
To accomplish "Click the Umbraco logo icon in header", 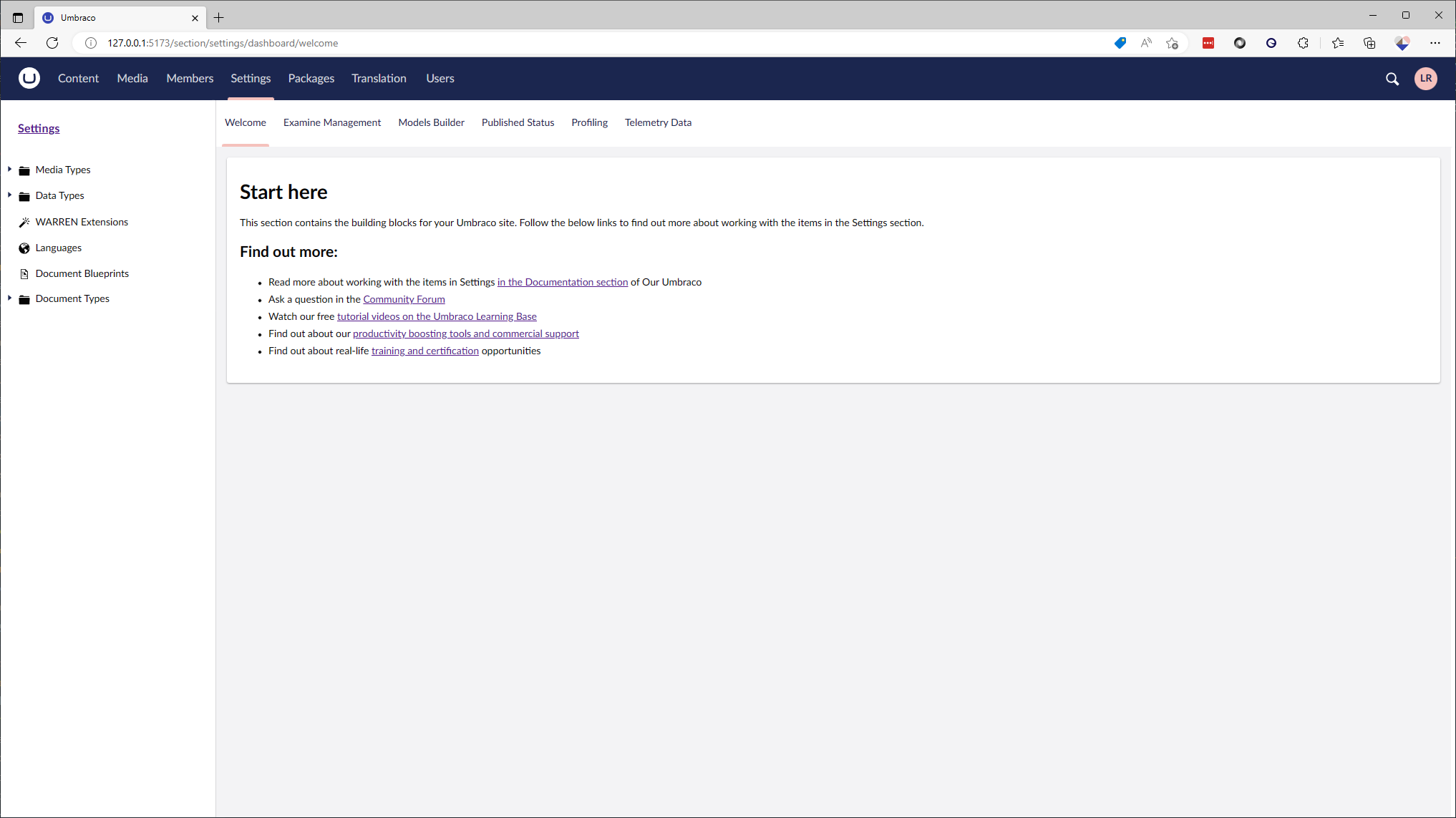I will click(x=29, y=78).
